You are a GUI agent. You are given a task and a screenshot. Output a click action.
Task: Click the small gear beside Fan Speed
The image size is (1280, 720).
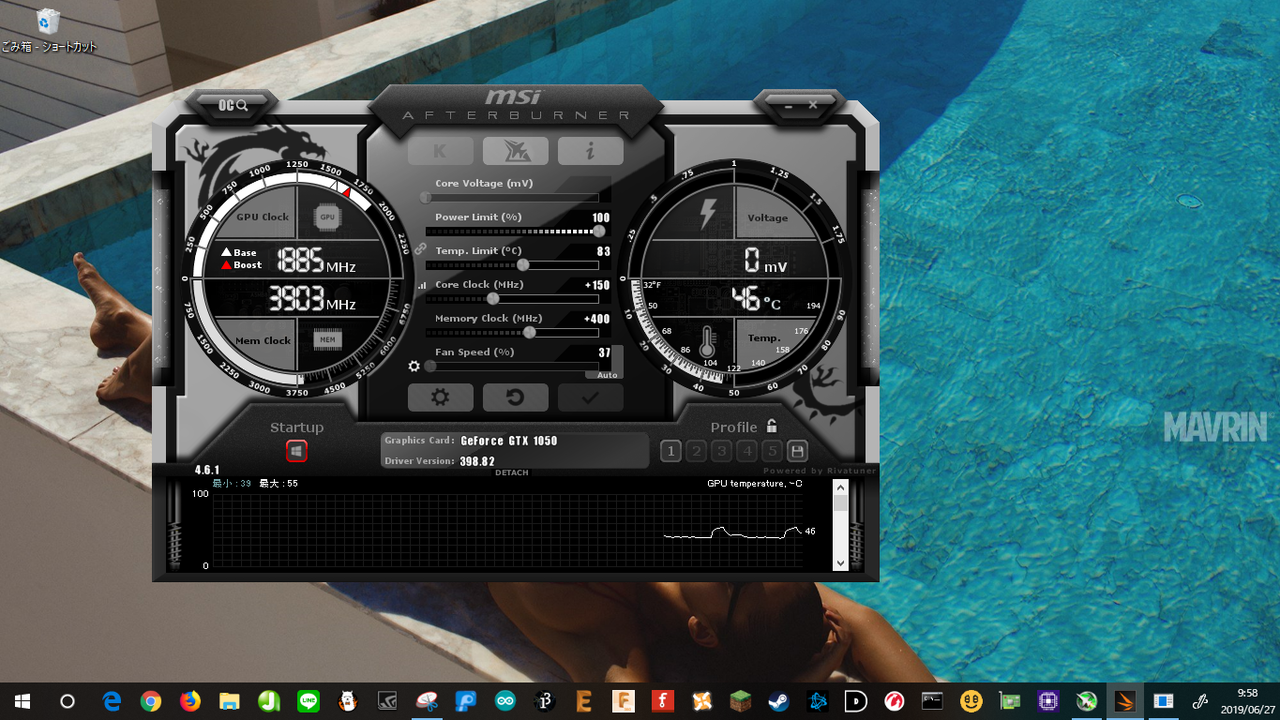tap(414, 366)
